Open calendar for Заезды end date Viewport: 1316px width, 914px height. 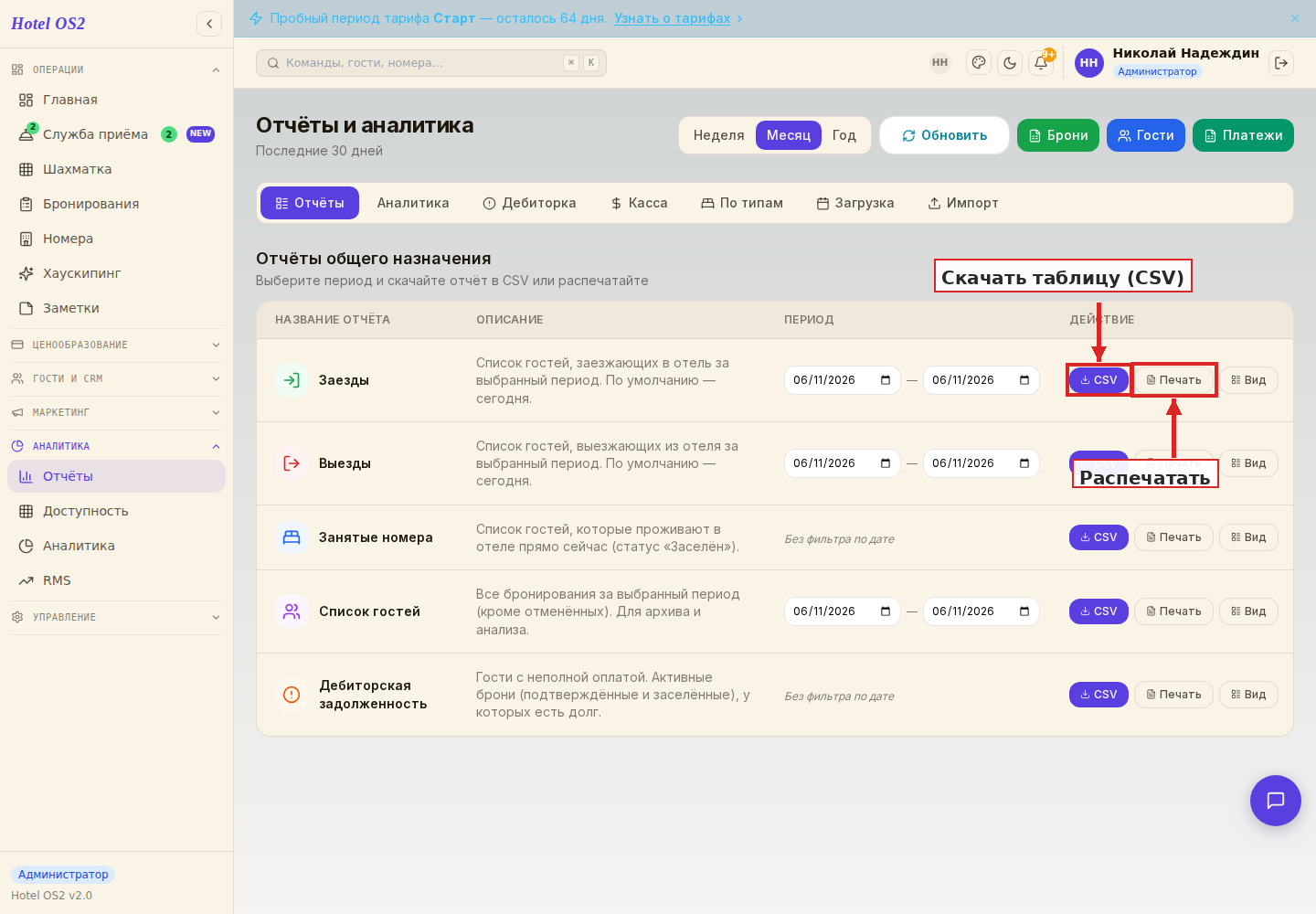[x=1024, y=380]
